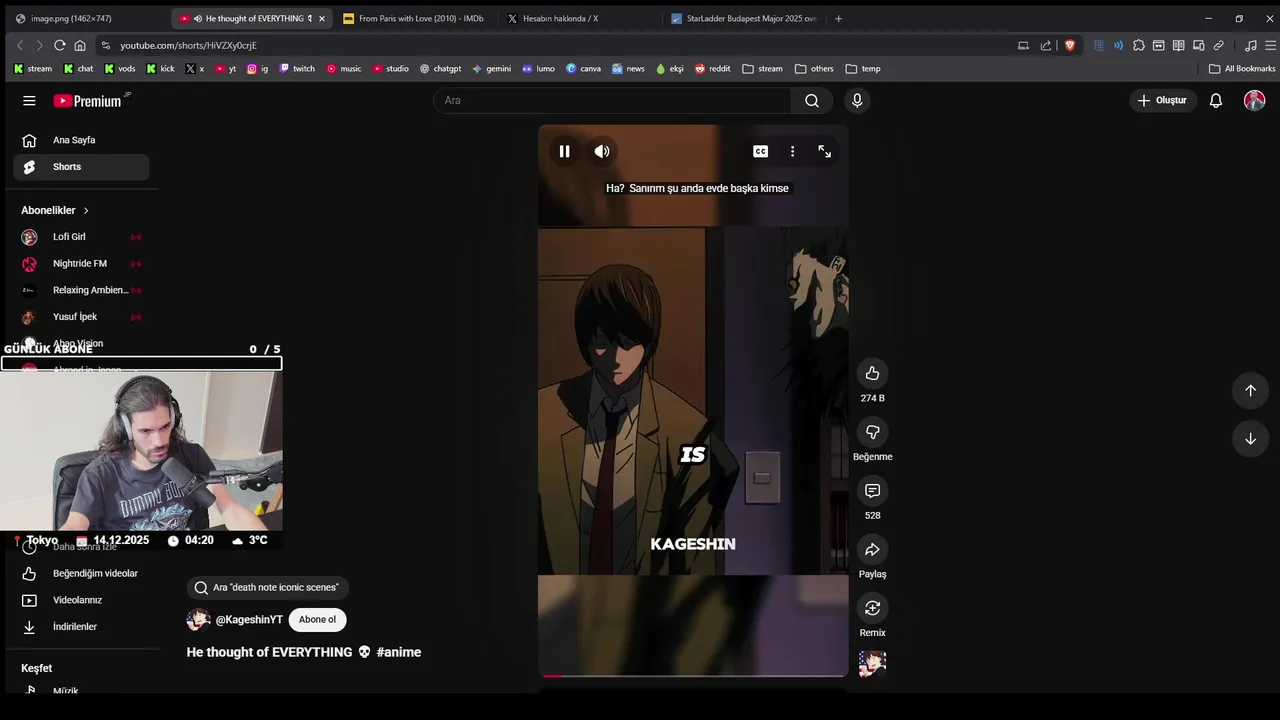Viewport: 1280px width, 720px height.
Task: Open the stream bookmark
Action: click(32, 69)
